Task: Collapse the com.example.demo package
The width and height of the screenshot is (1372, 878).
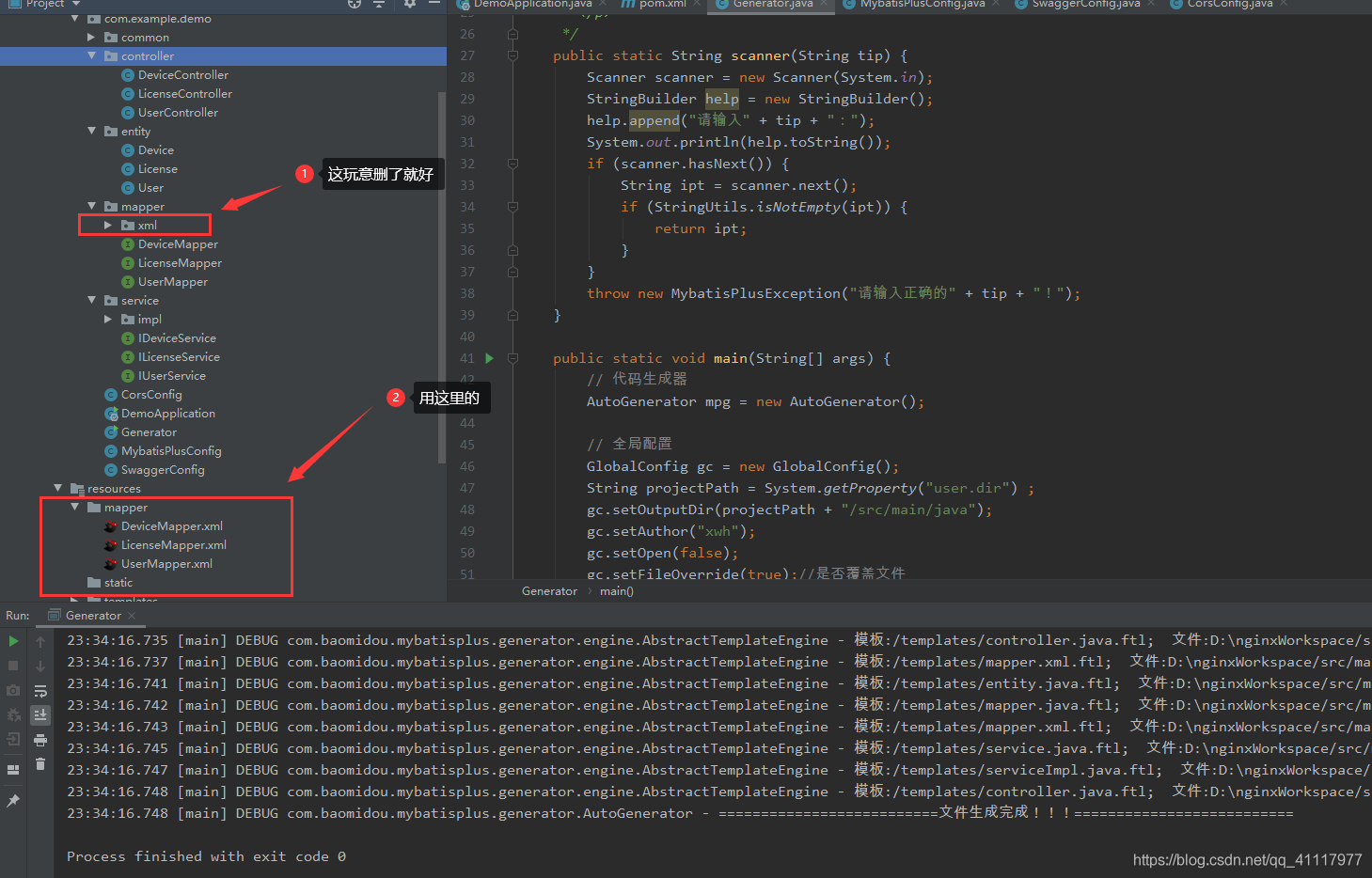Action: click(74, 19)
